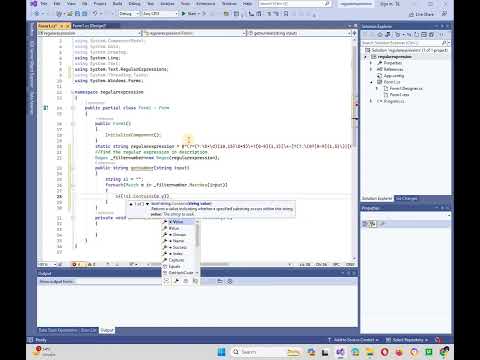Open the Build menu
The height and width of the screenshot is (360, 480).
pyautogui.click(x=117, y=4)
